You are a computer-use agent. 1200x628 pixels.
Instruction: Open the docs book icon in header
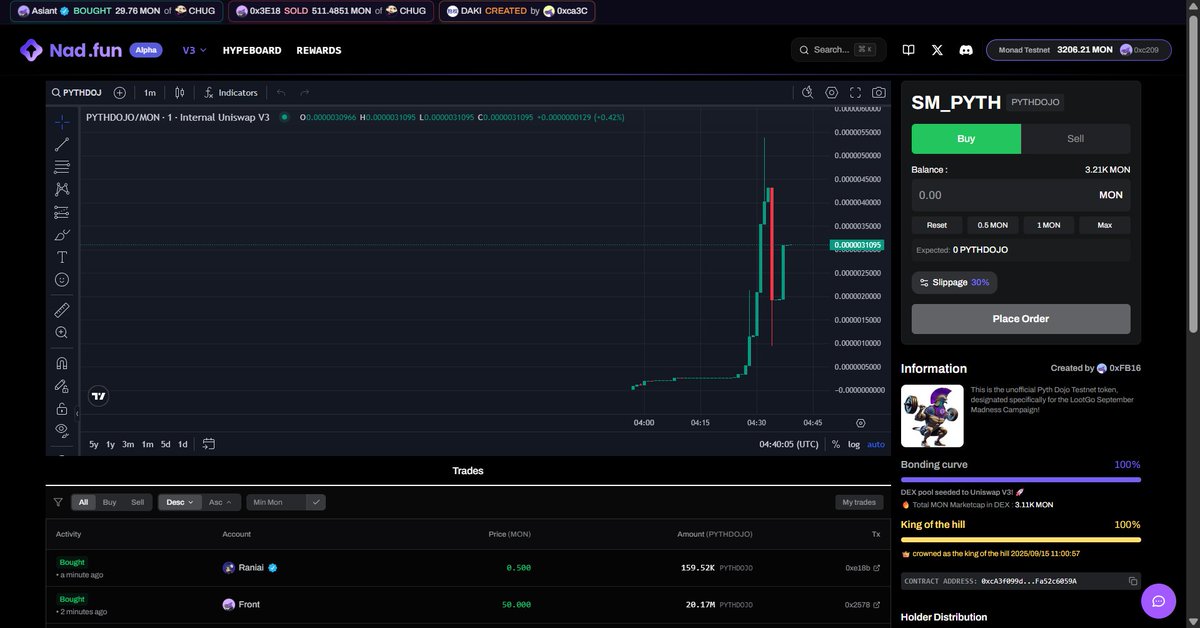[x=908, y=50]
